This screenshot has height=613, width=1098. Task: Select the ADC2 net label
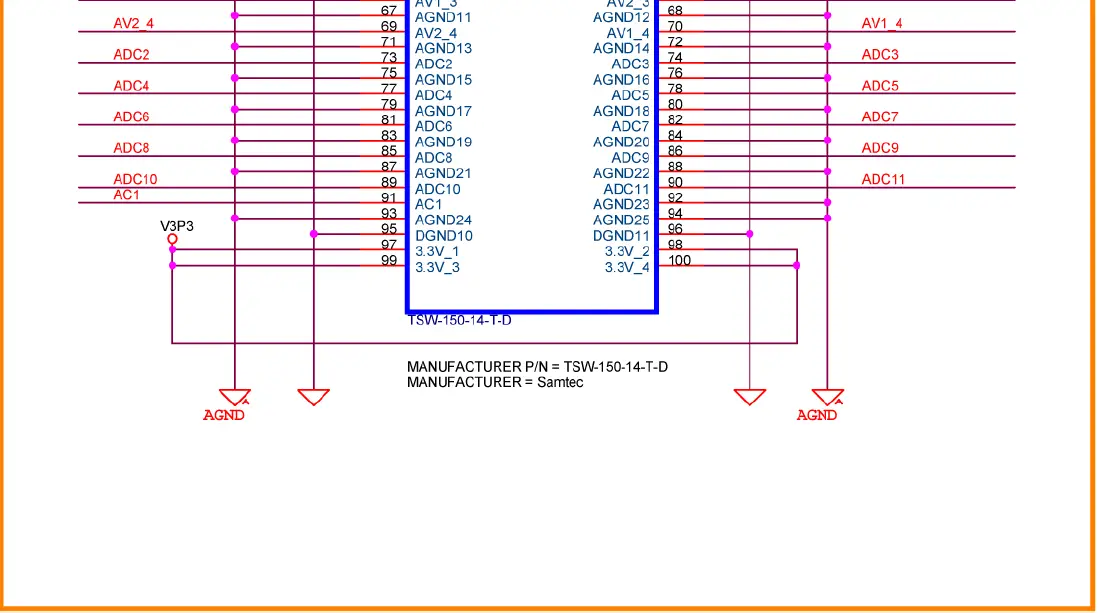coord(130,54)
